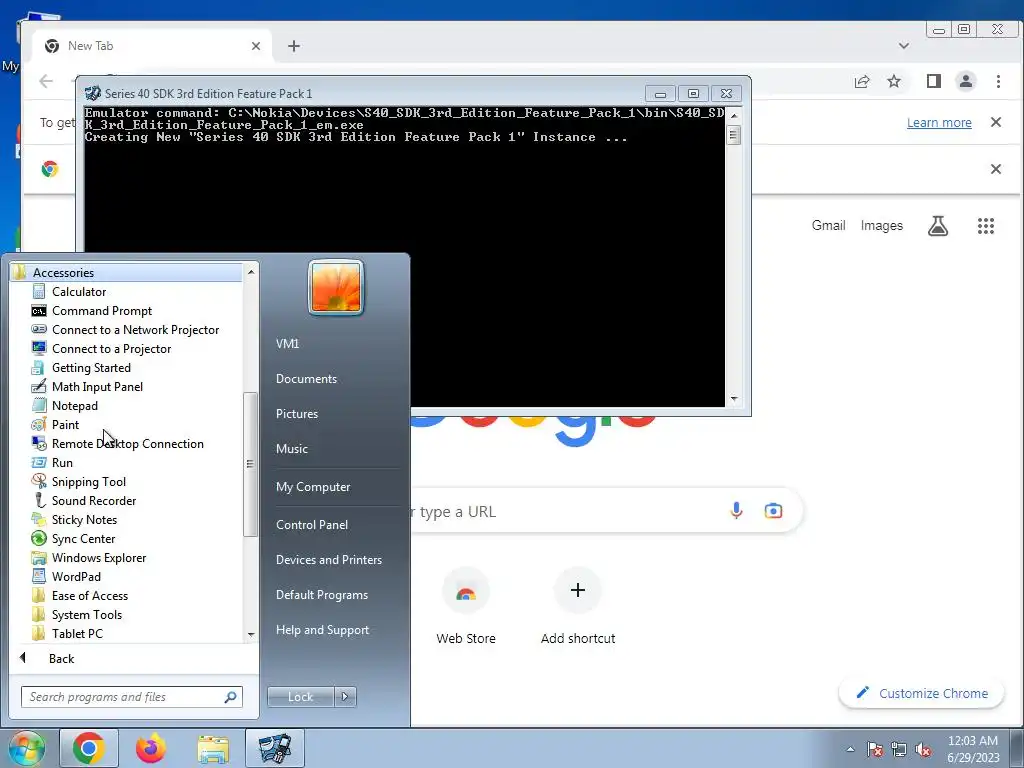Open Calculator from Accessories list
Image resolution: width=1024 pixels, height=768 pixels.
(x=78, y=292)
